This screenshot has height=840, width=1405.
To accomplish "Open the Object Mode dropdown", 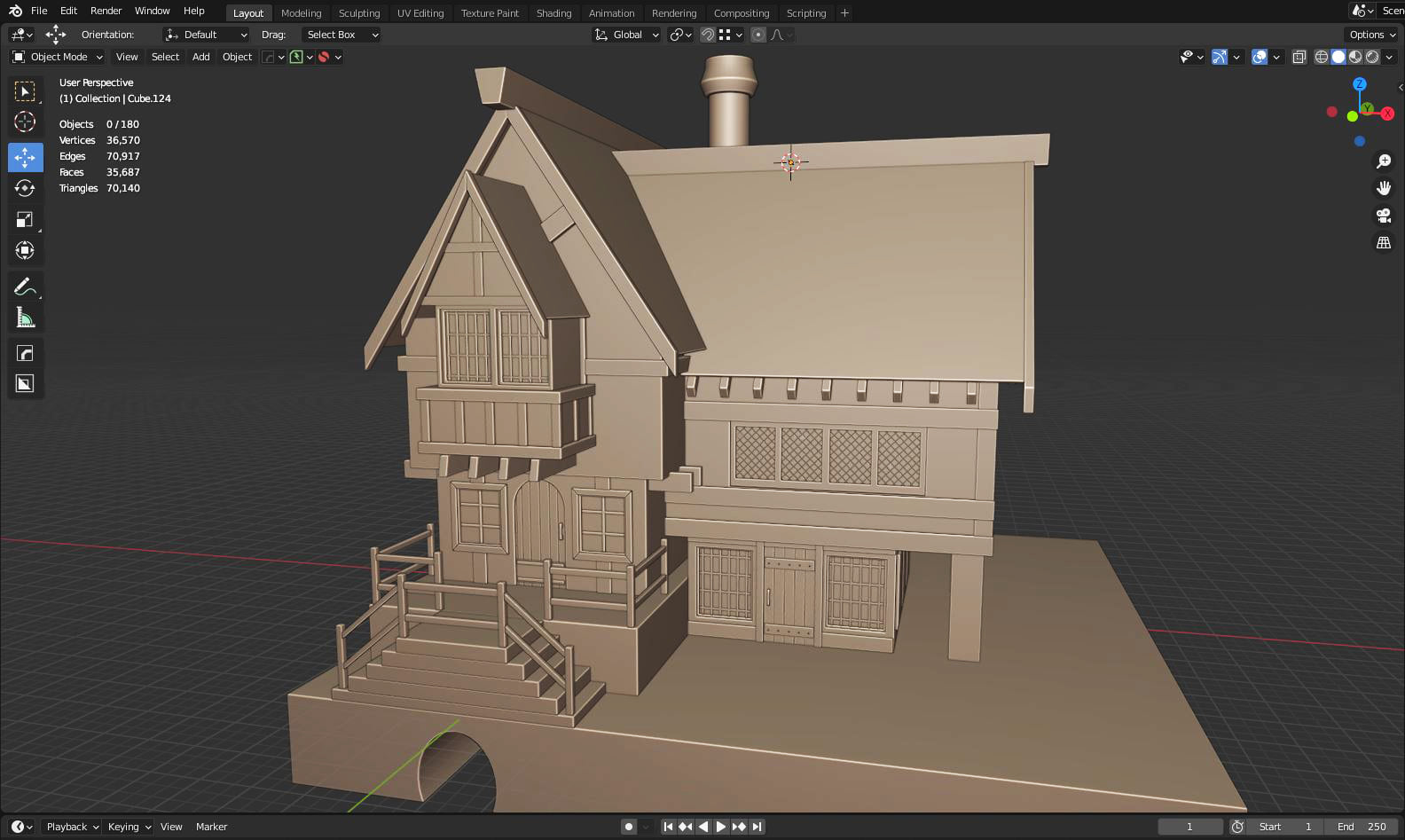I will (x=58, y=57).
